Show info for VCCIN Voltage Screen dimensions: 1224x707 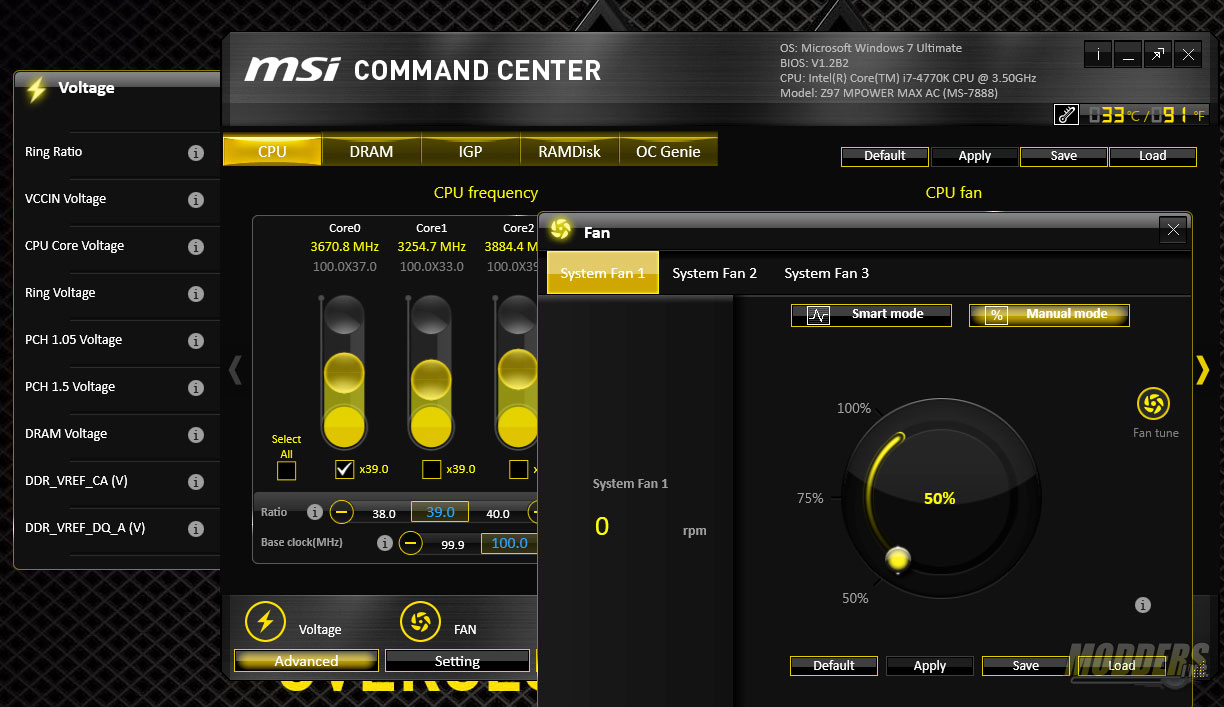click(x=196, y=200)
